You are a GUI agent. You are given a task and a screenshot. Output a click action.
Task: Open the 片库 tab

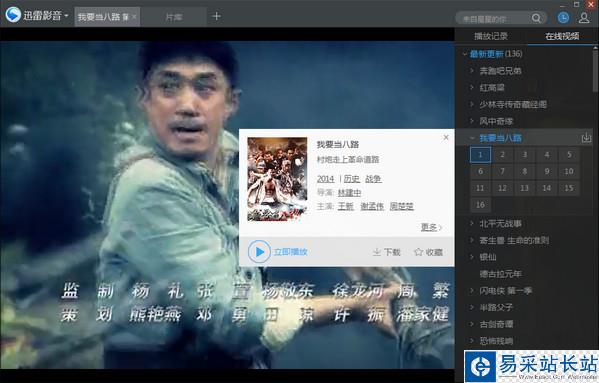(x=174, y=17)
